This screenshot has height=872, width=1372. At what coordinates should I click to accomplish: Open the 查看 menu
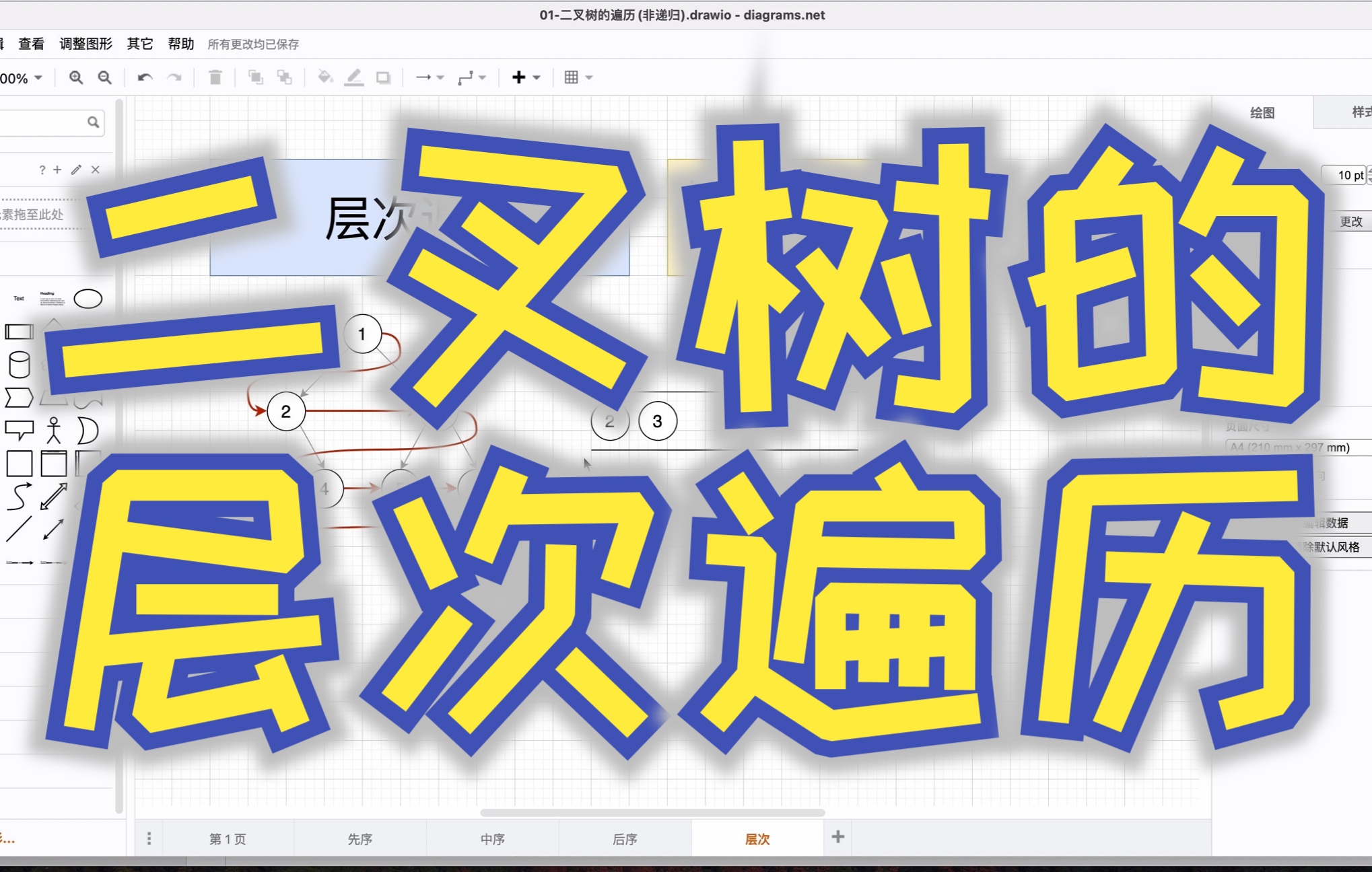click(x=31, y=44)
